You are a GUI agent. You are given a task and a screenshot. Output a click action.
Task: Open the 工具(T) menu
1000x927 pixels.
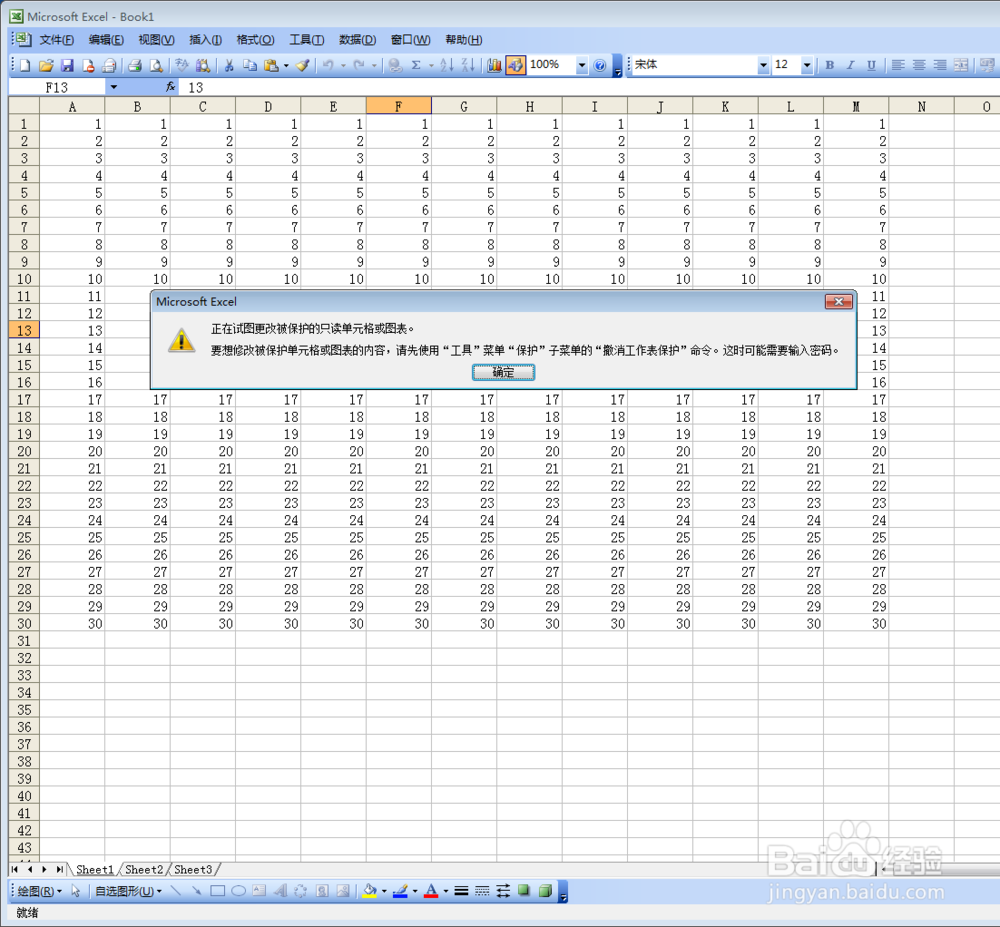[307, 40]
